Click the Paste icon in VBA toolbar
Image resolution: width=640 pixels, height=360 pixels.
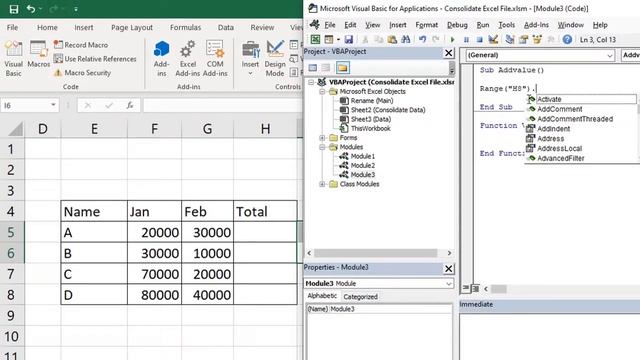(392, 39)
